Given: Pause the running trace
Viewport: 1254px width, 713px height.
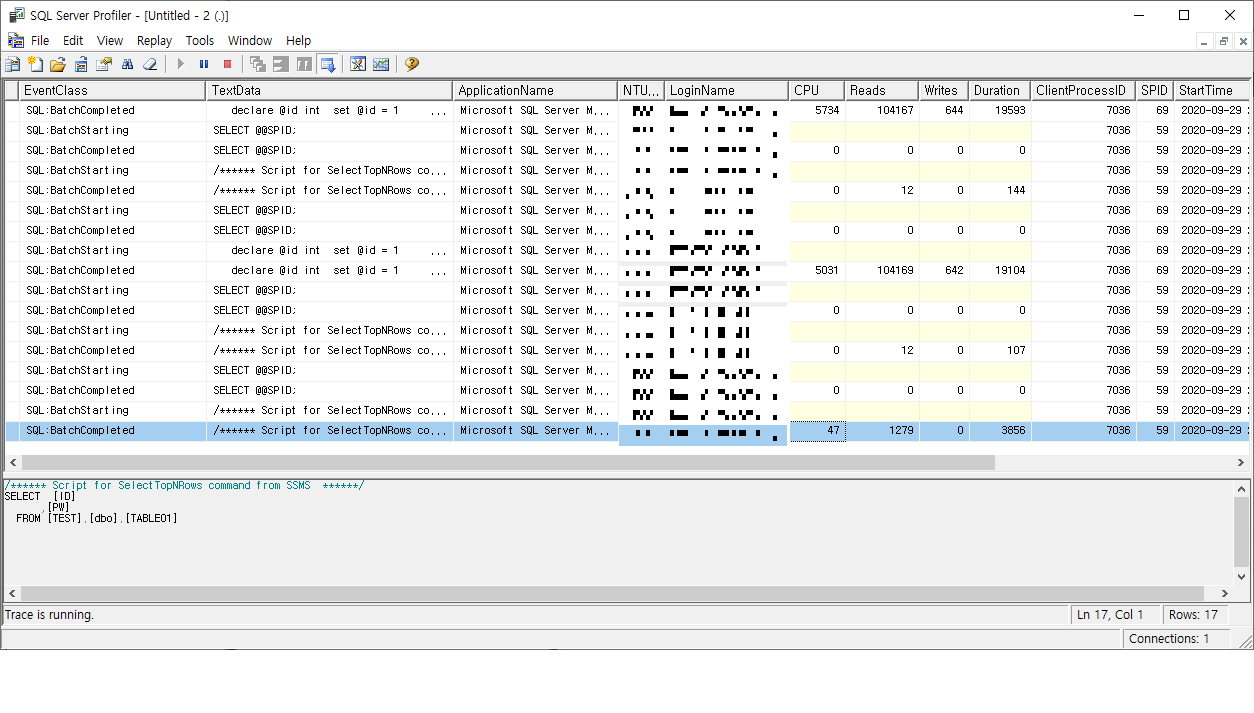Looking at the screenshot, I should click(x=204, y=64).
